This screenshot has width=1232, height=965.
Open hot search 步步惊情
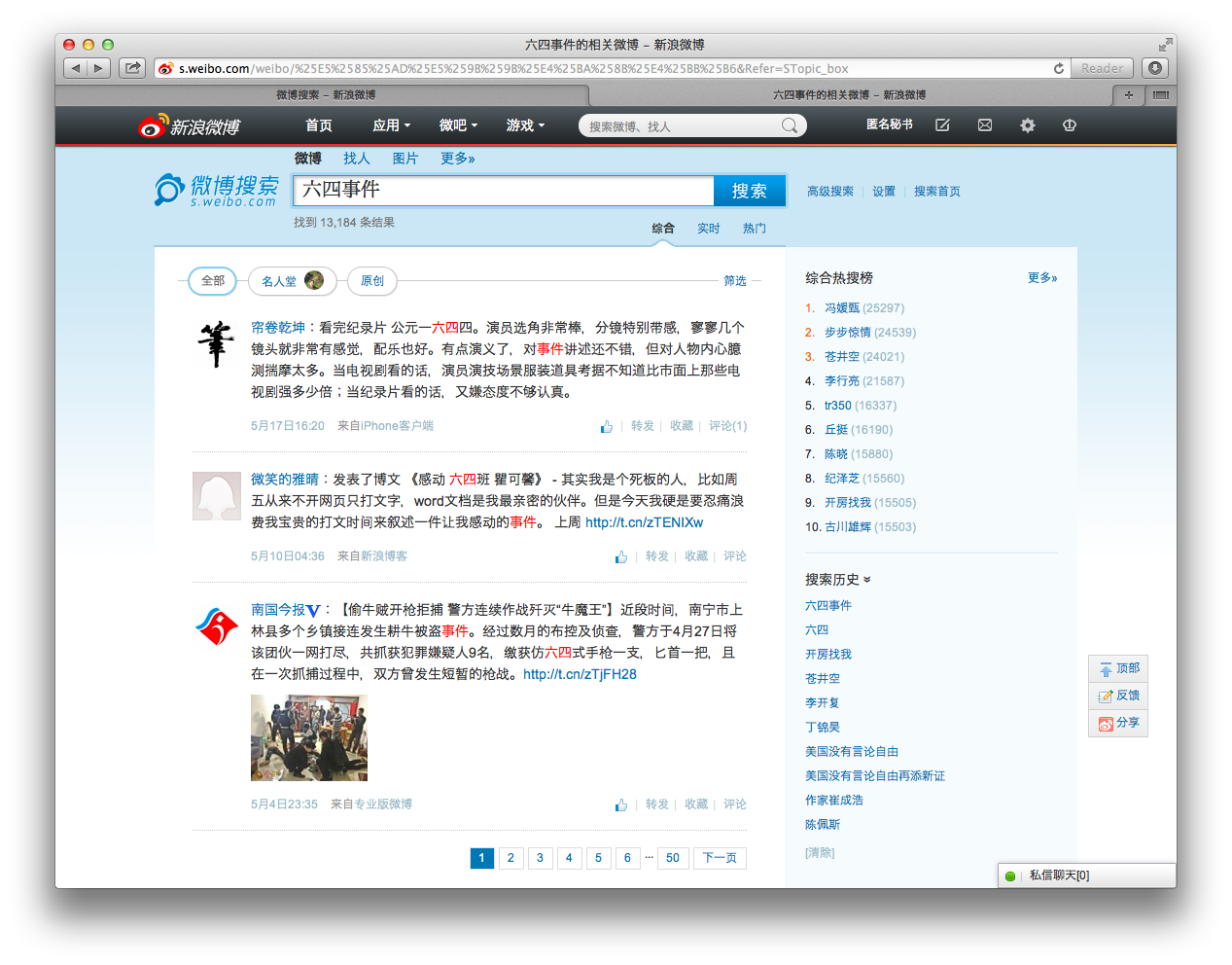pos(848,333)
